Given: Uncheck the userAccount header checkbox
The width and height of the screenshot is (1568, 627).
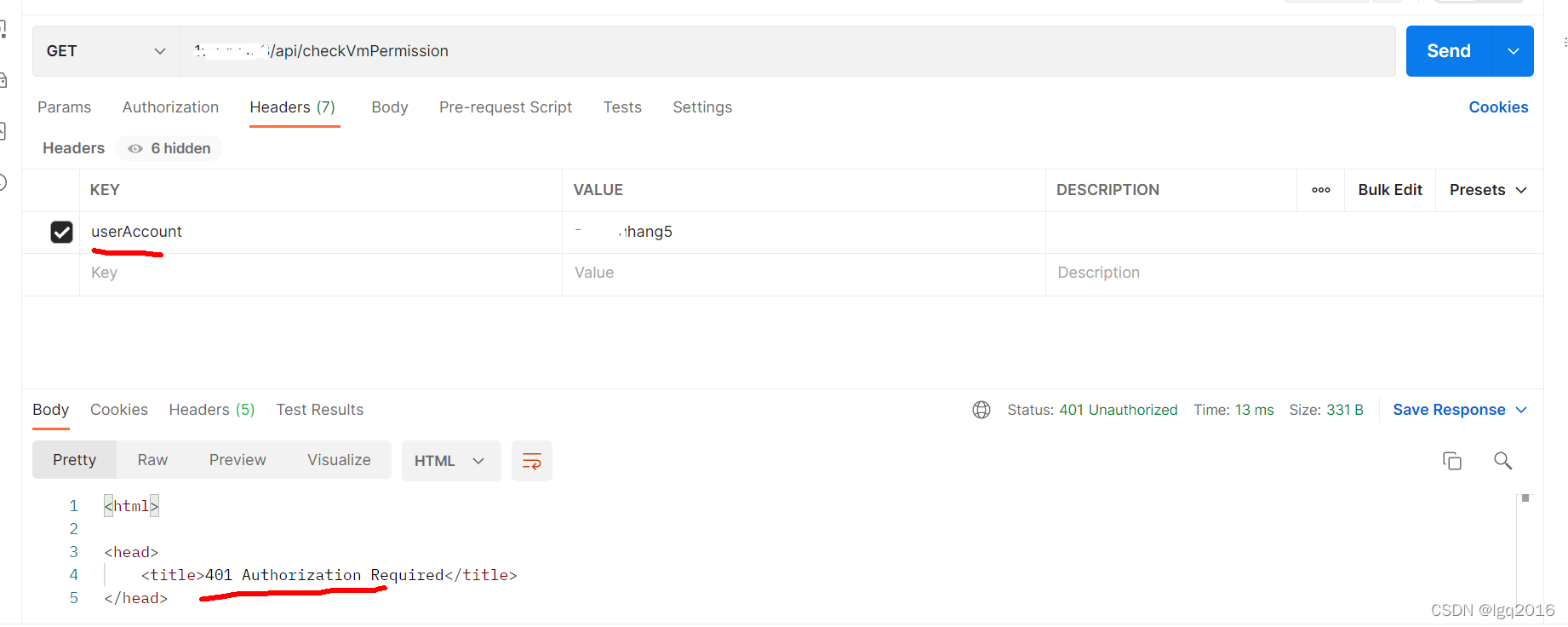Looking at the screenshot, I should [x=61, y=232].
